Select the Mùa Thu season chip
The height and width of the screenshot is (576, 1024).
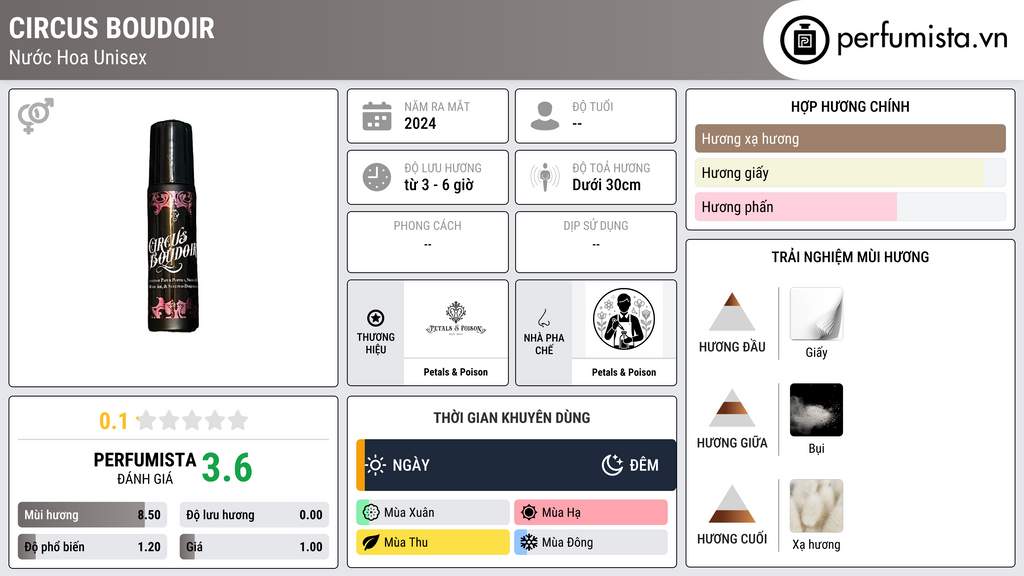click(433, 543)
